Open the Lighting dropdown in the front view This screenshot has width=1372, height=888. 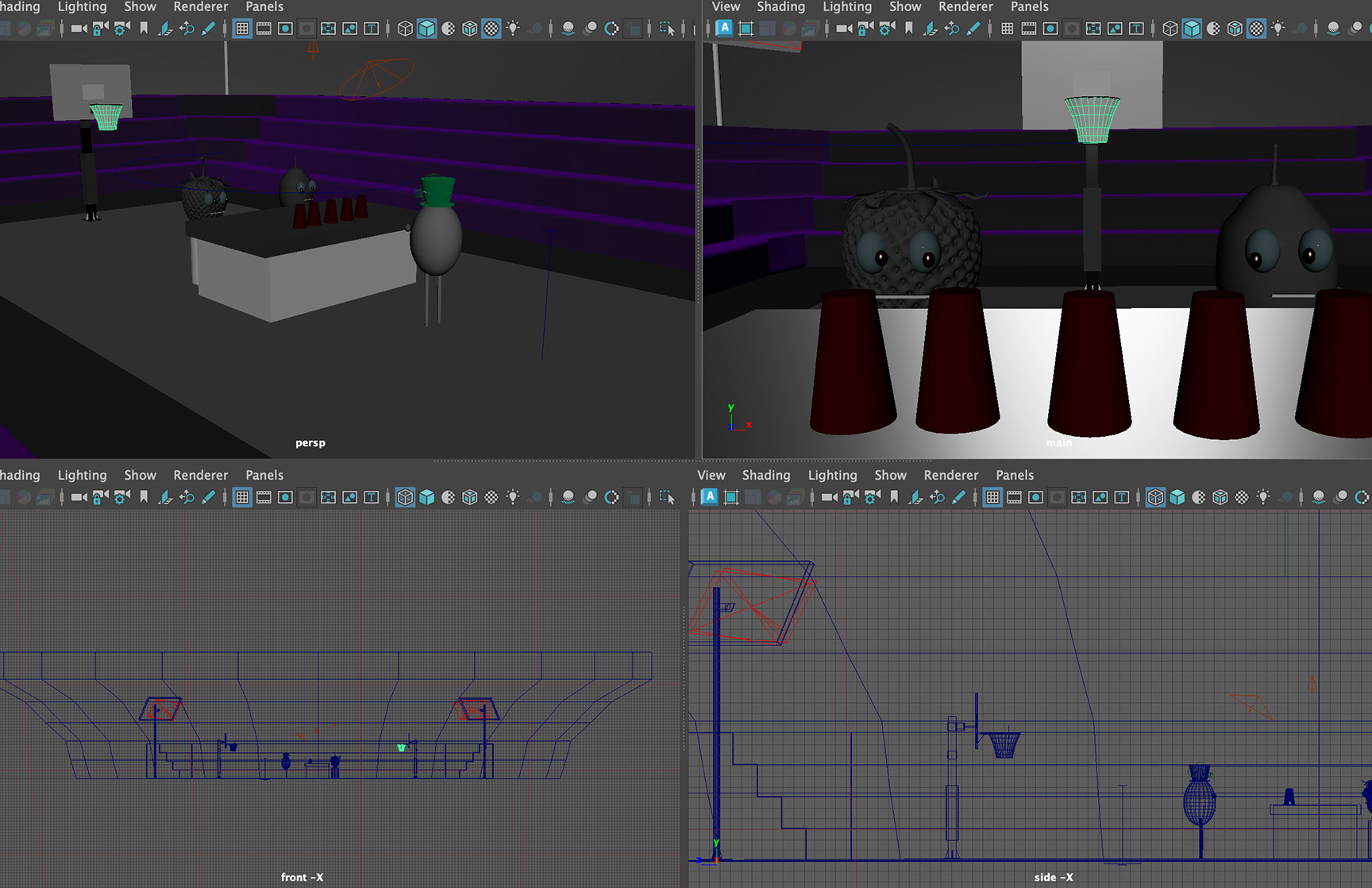[x=82, y=475]
